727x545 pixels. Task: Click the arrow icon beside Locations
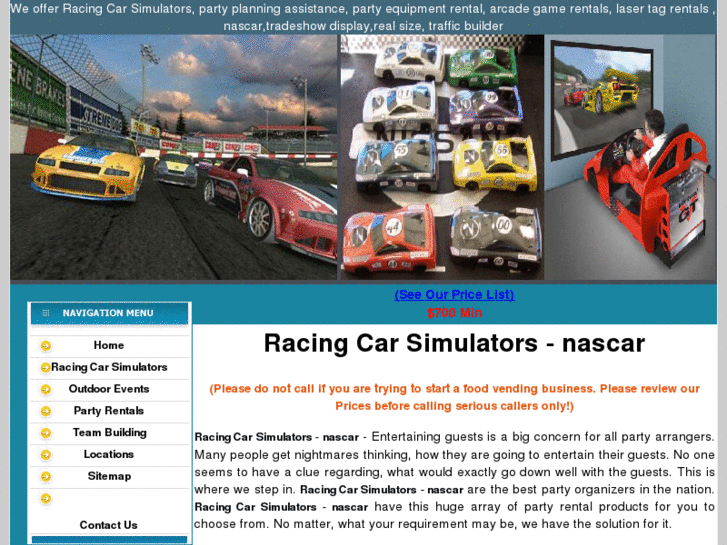[x=45, y=455]
